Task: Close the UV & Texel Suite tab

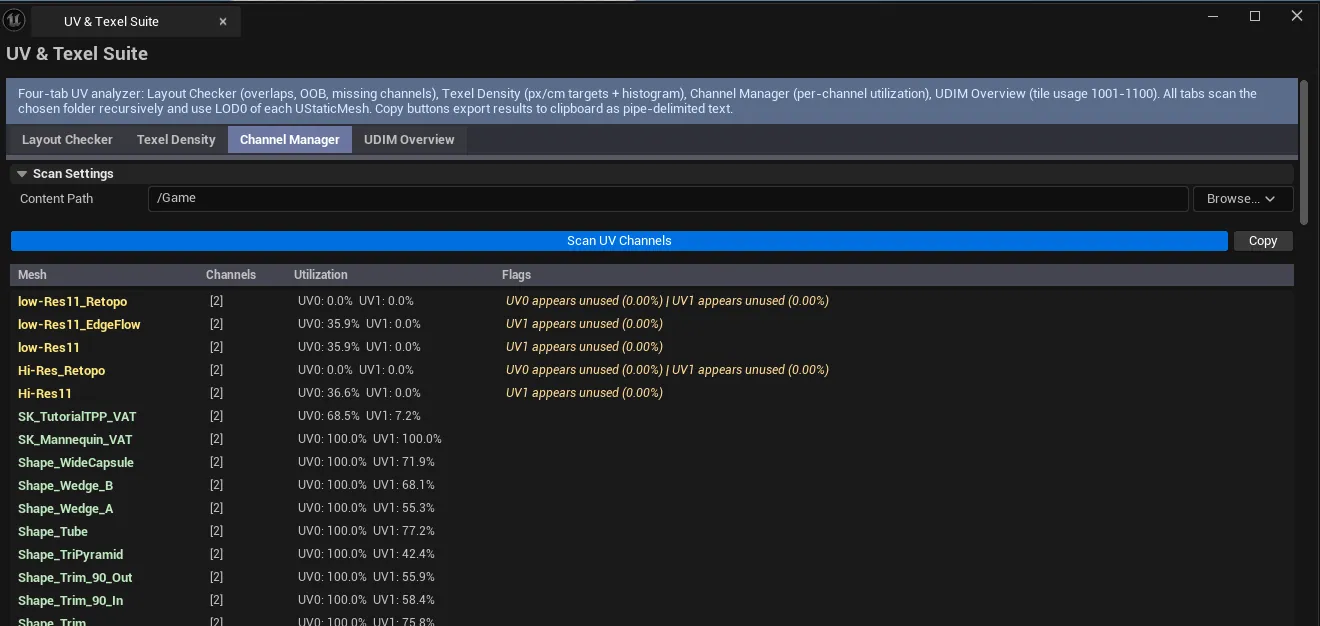Action: coord(223,21)
